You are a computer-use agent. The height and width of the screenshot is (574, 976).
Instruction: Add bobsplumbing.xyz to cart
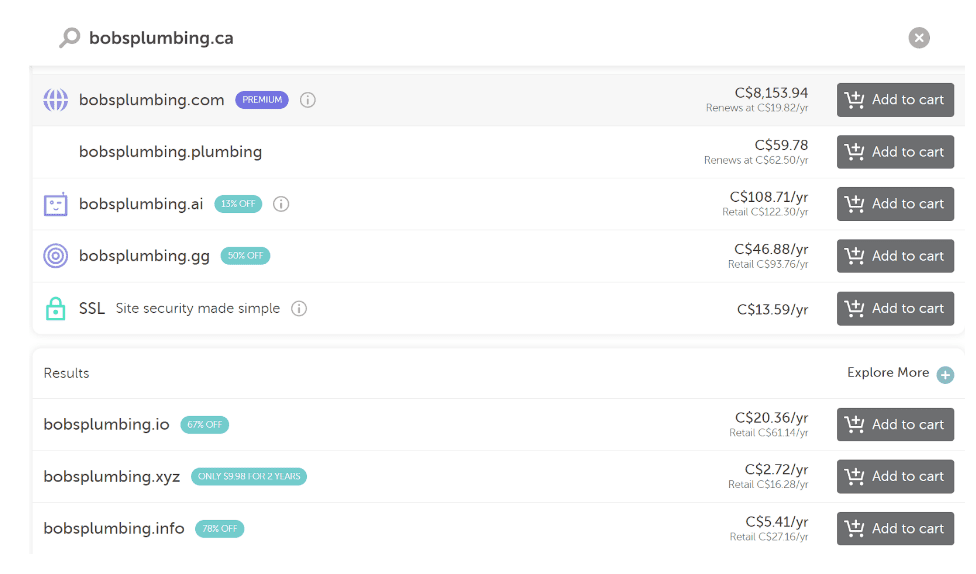point(895,476)
